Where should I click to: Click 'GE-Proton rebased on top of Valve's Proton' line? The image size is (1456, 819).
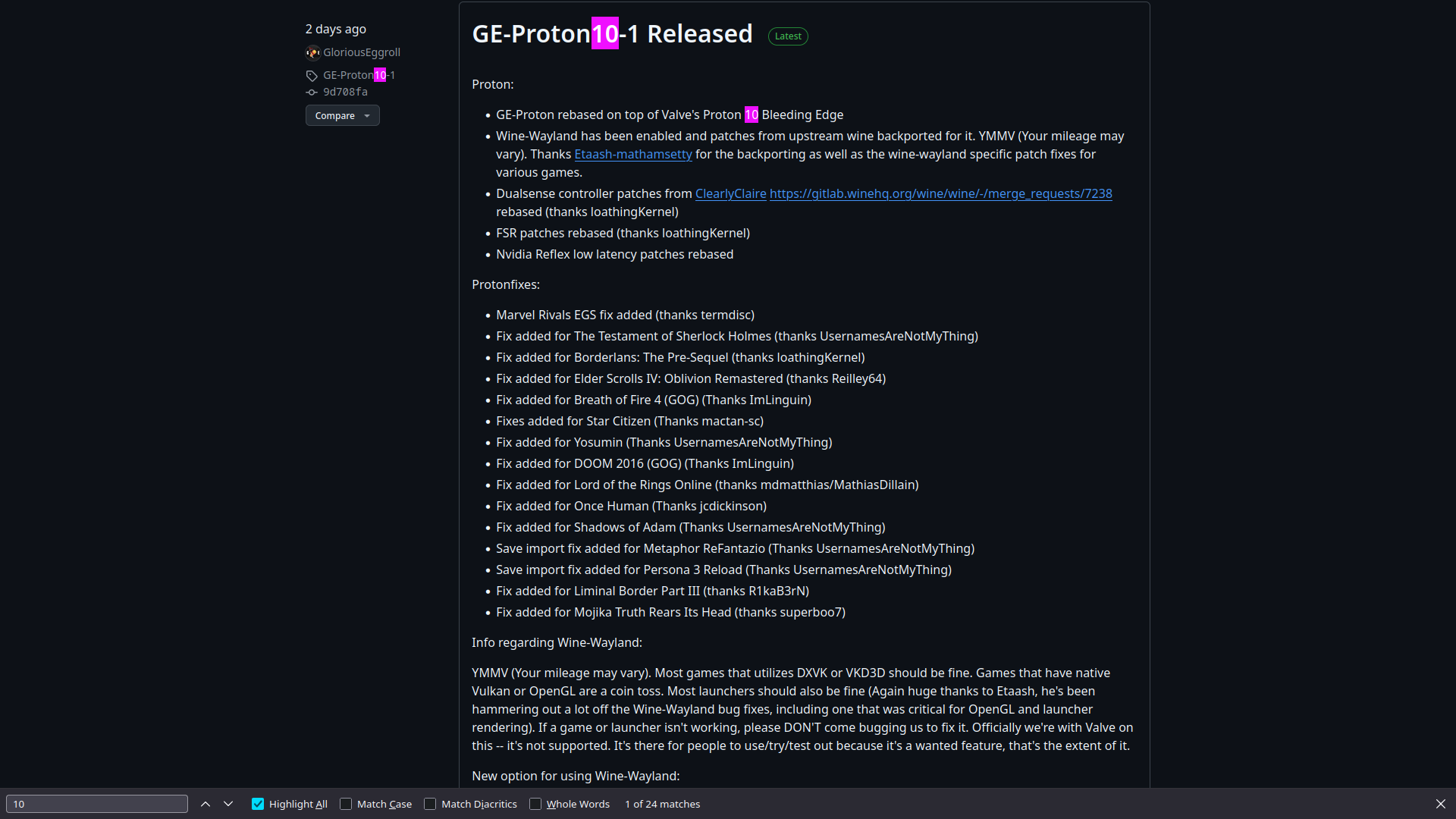pyautogui.click(x=670, y=115)
